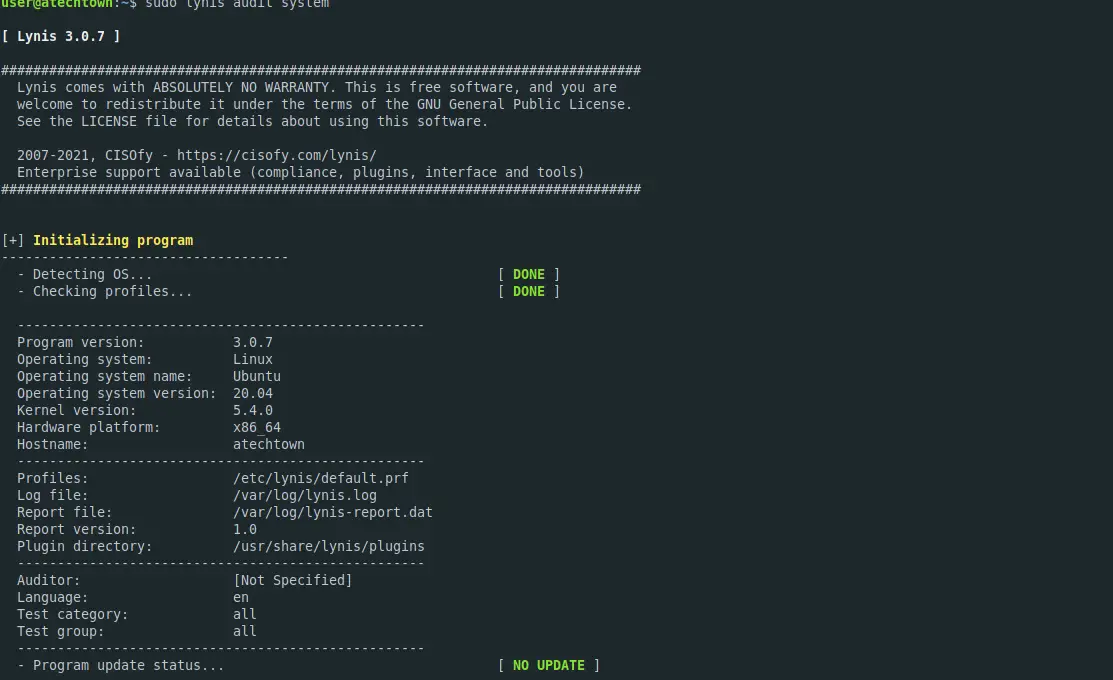Click the 'Test group:' label
The width and height of the screenshot is (1113, 680).
click(x=60, y=632)
